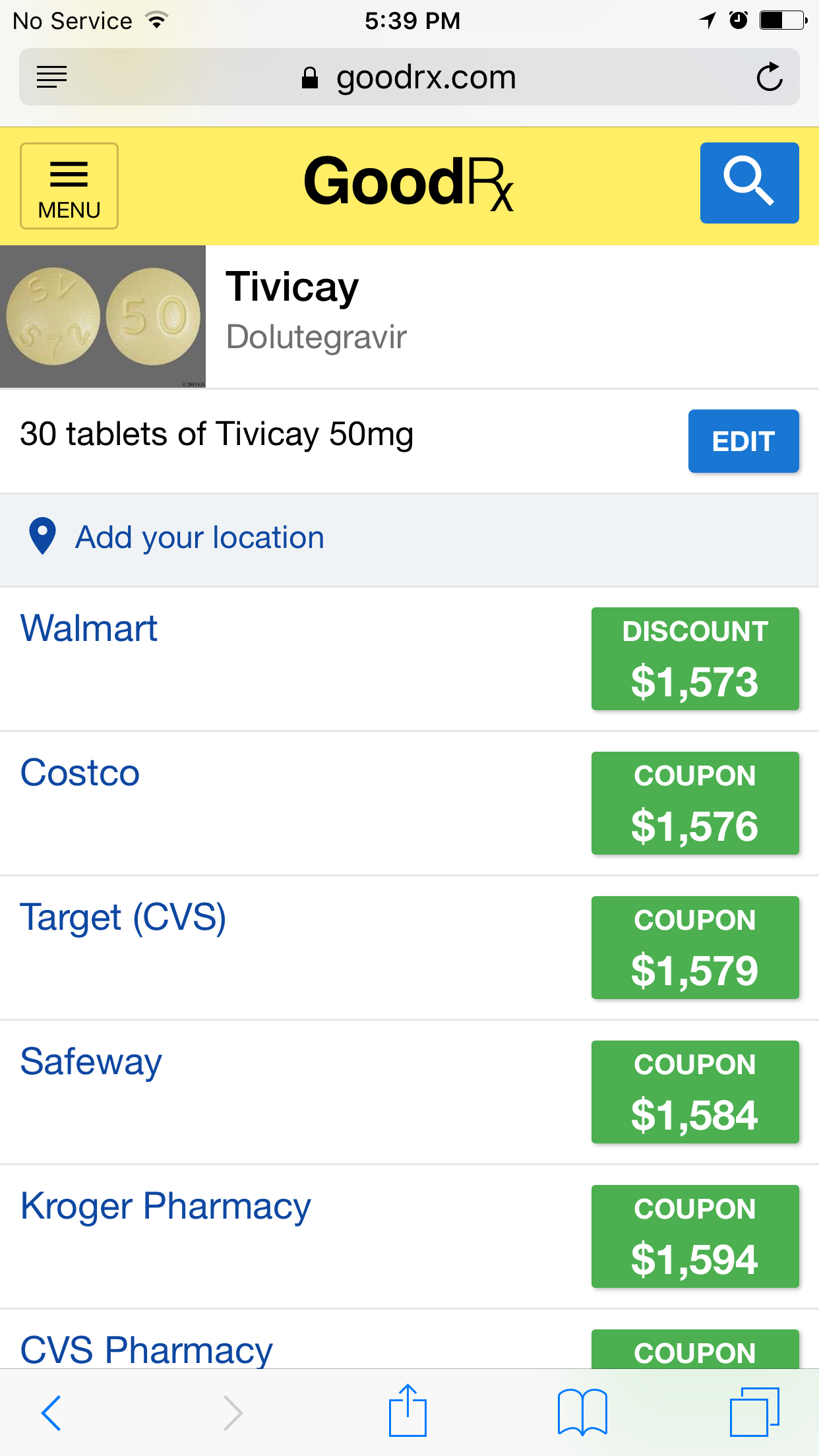Viewport: 819px width, 1456px height.
Task: Open the Costco pharmacy link
Action: (80, 773)
